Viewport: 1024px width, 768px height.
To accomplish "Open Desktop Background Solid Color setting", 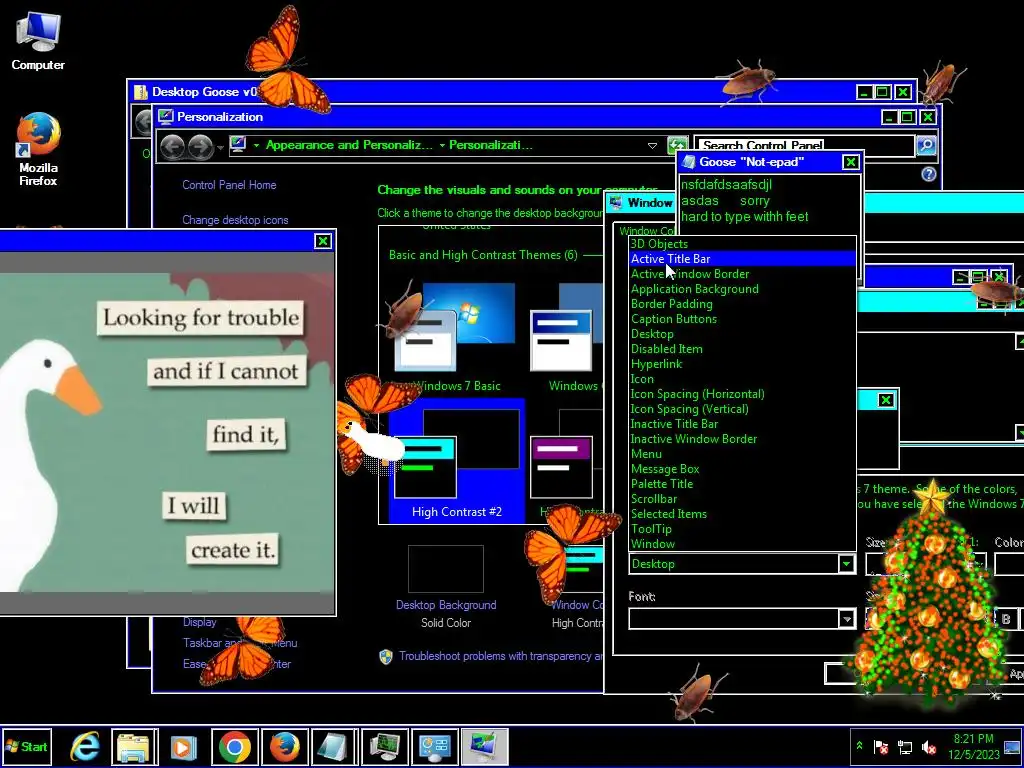I will tap(446, 586).
